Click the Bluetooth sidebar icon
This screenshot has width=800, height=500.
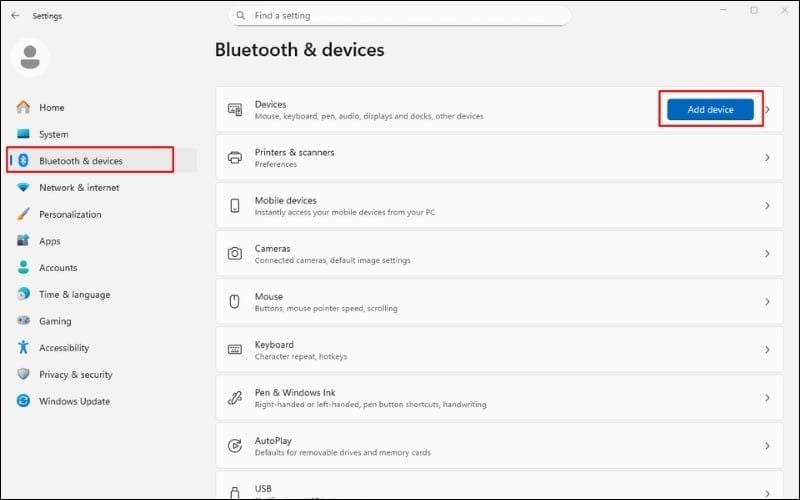(x=23, y=160)
